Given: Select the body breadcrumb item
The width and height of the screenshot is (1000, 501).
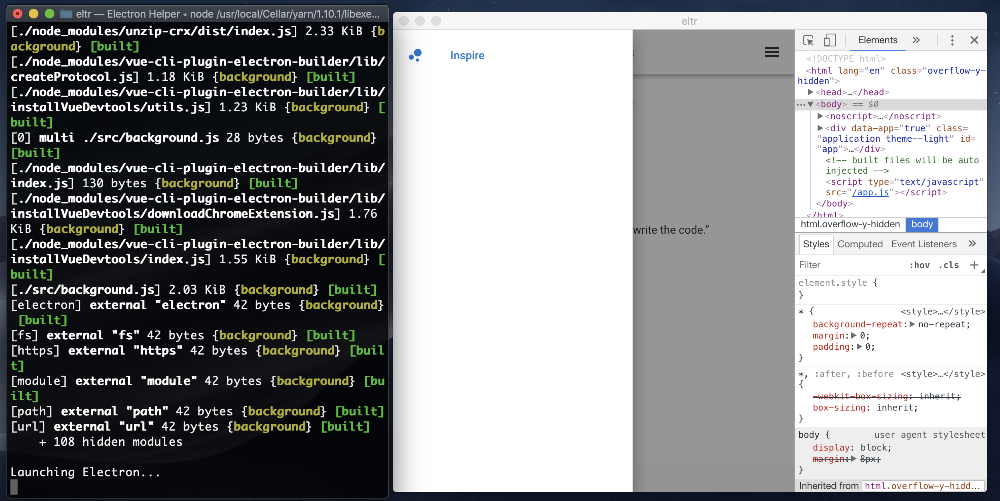Looking at the screenshot, I should (x=922, y=224).
